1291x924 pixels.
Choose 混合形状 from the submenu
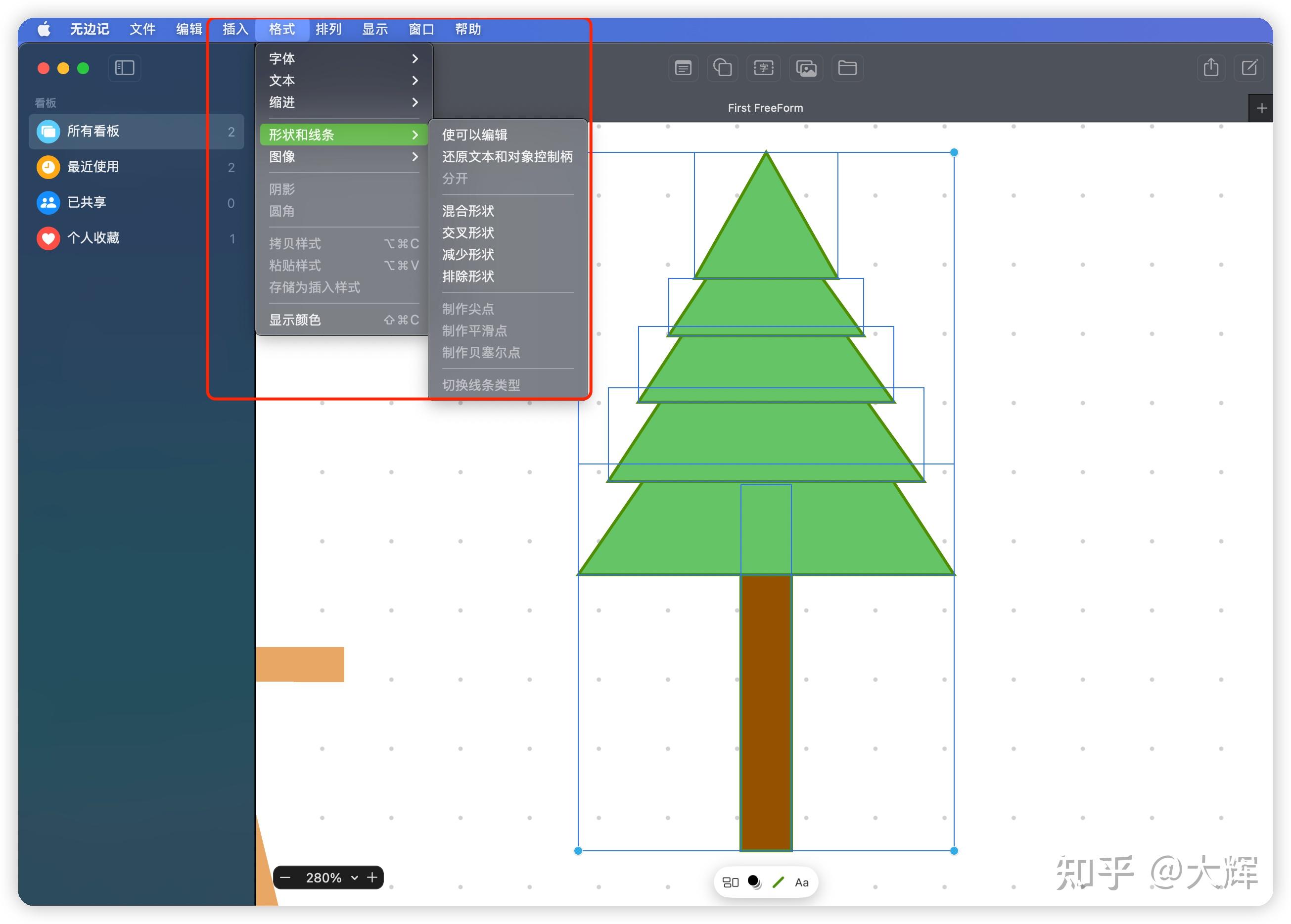coord(468,211)
